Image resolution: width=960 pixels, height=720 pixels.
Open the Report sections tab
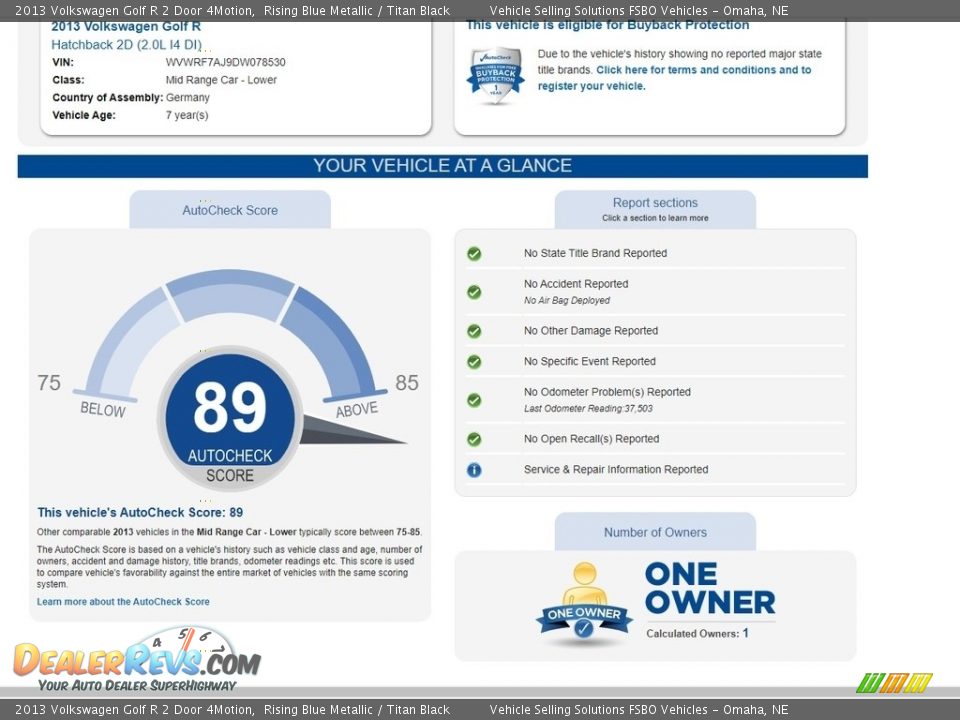[x=655, y=209]
